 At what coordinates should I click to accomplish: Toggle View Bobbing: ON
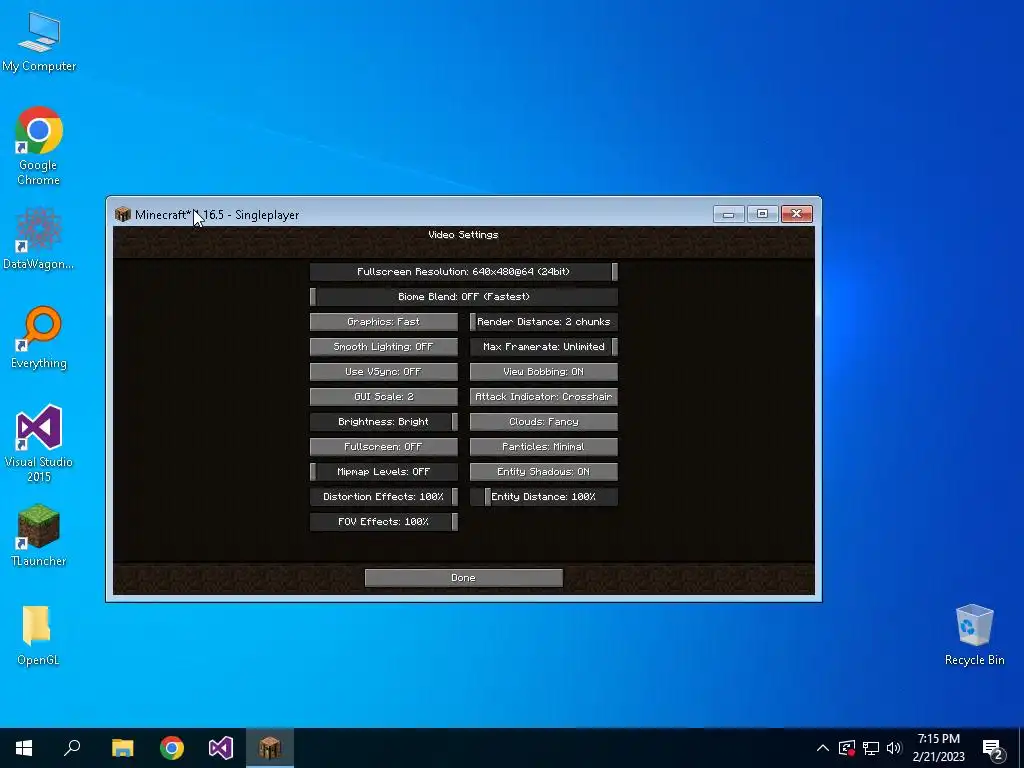(543, 372)
